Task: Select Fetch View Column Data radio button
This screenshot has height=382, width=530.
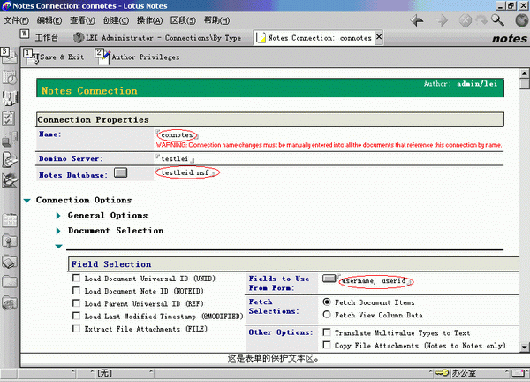Action: [327, 314]
